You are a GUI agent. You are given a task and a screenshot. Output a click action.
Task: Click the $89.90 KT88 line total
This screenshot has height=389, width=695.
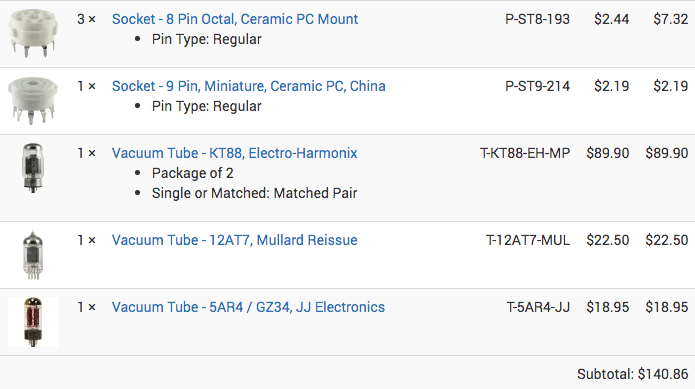(667, 153)
